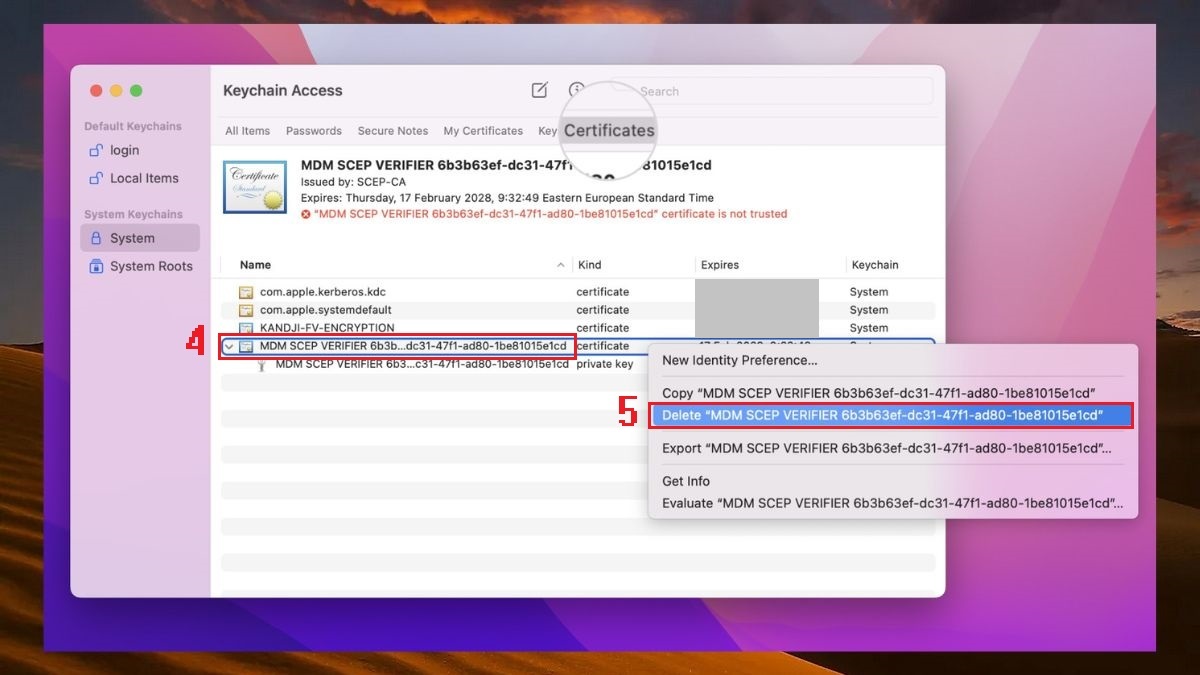This screenshot has width=1200, height=675.
Task: Click the "Issued by: SCEP-CA" text
Action: (x=353, y=182)
